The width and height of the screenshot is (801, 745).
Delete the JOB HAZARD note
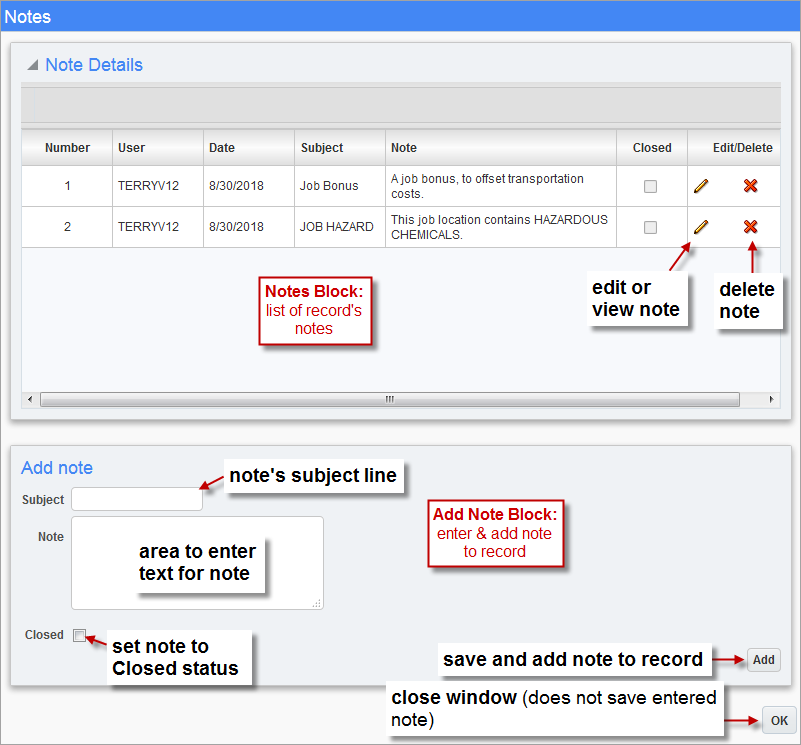pyautogui.click(x=752, y=227)
